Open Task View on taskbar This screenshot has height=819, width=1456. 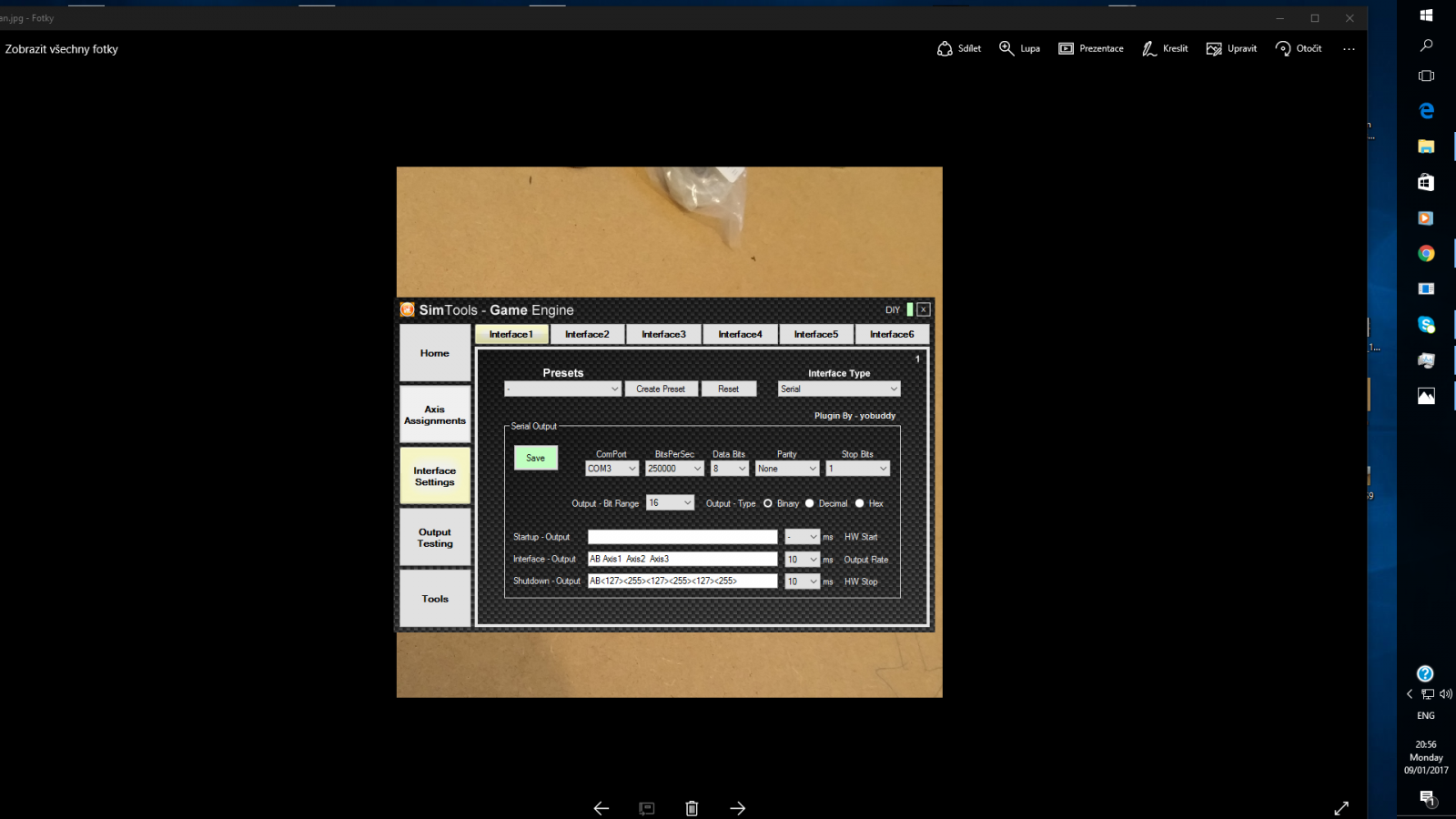1426,76
